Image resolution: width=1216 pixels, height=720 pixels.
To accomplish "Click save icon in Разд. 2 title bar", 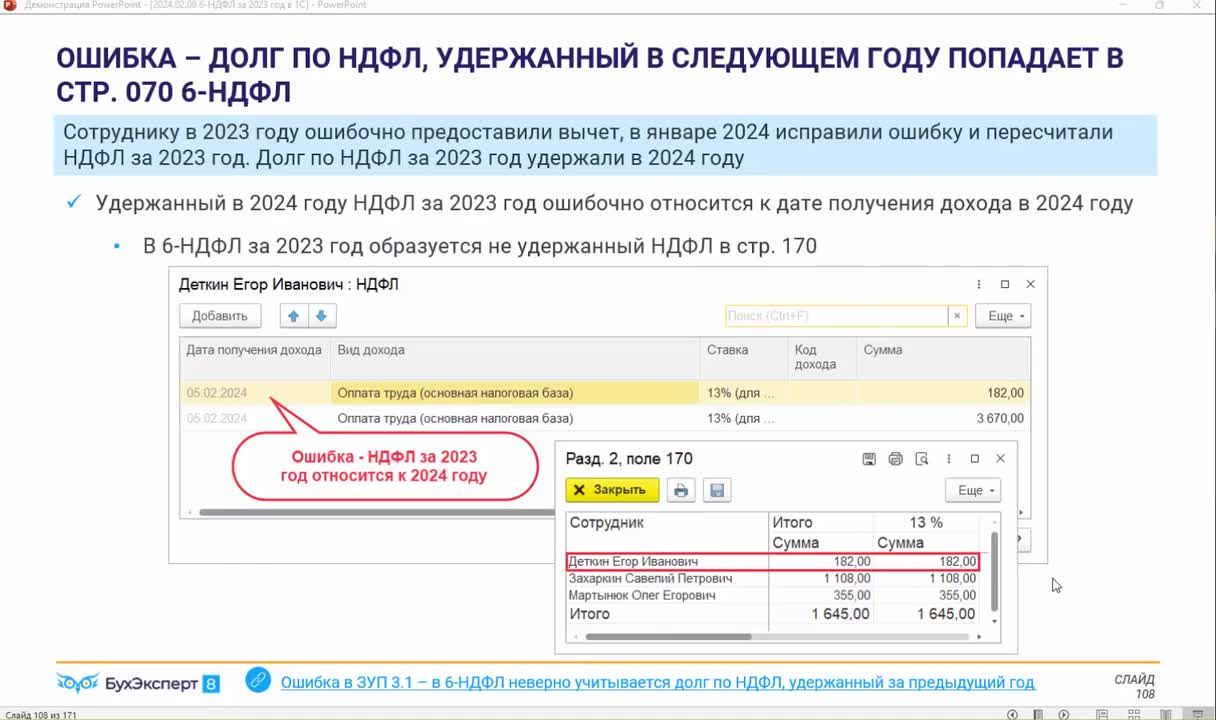I will point(869,459).
